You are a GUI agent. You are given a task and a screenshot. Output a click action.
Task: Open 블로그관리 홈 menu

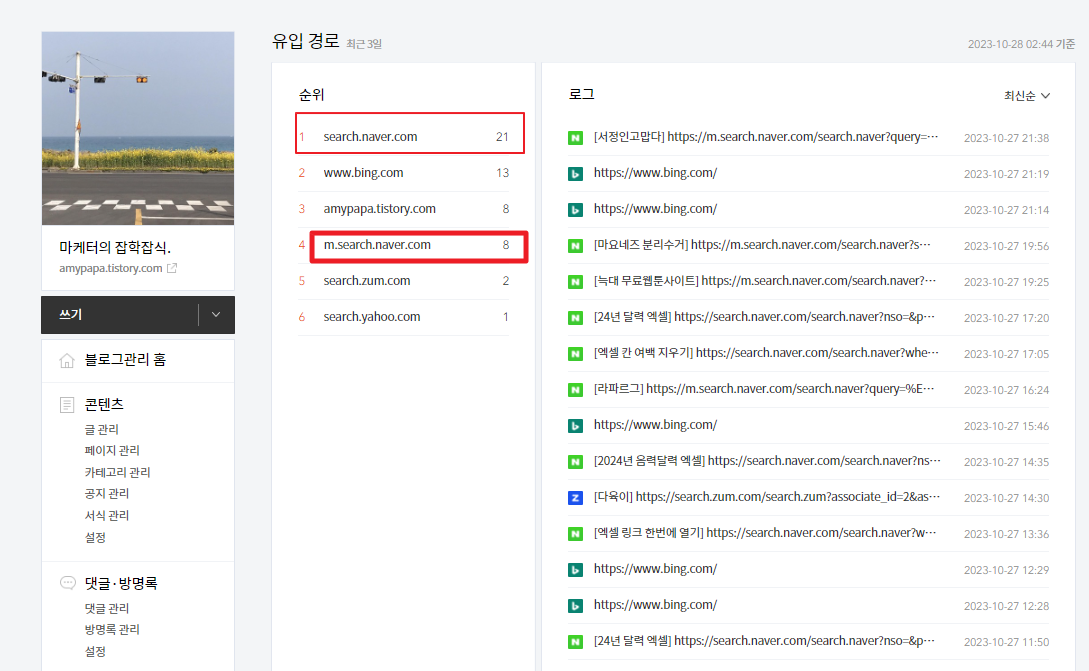[x=125, y=360]
